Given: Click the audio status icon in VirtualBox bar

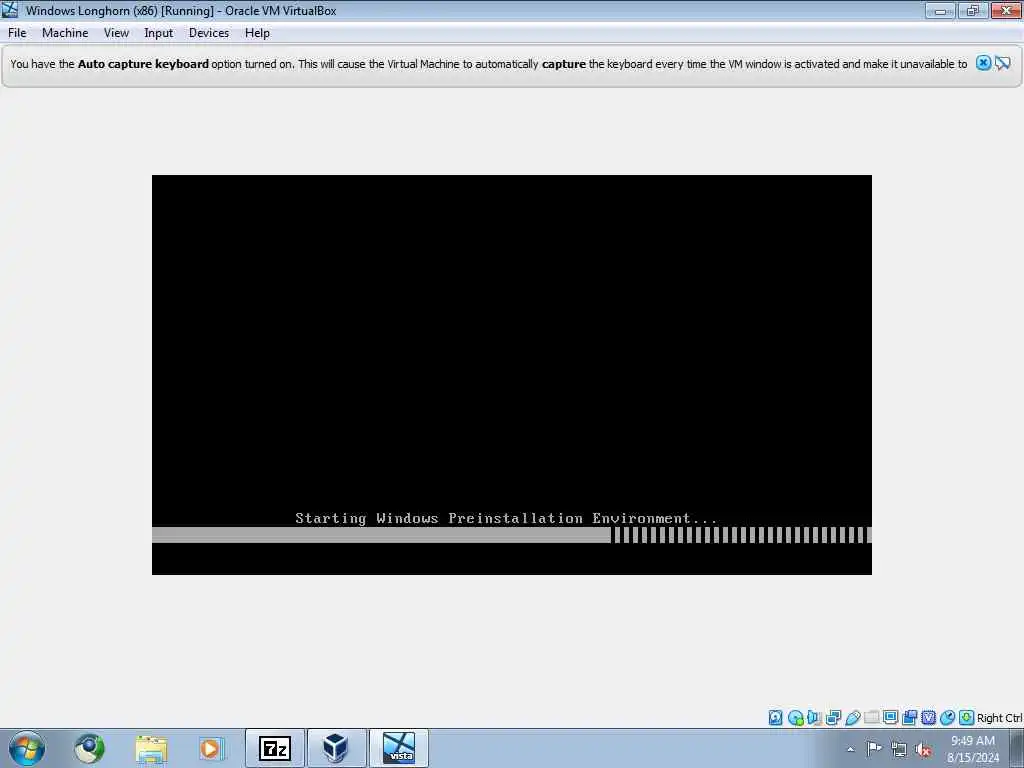Looking at the screenshot, I should (x=814, y=718).
